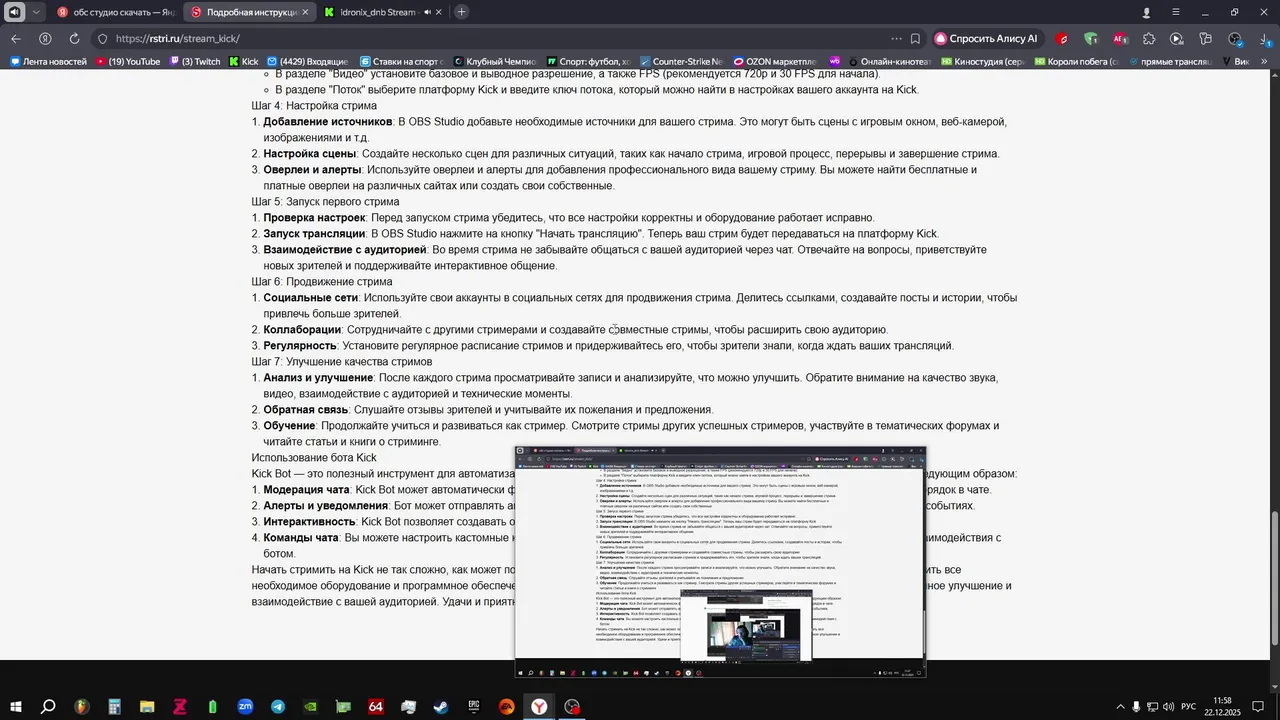Launch Steam from the taskbar
The image size is (1280, 720).
pyautogui.click(x=441, y=706)
